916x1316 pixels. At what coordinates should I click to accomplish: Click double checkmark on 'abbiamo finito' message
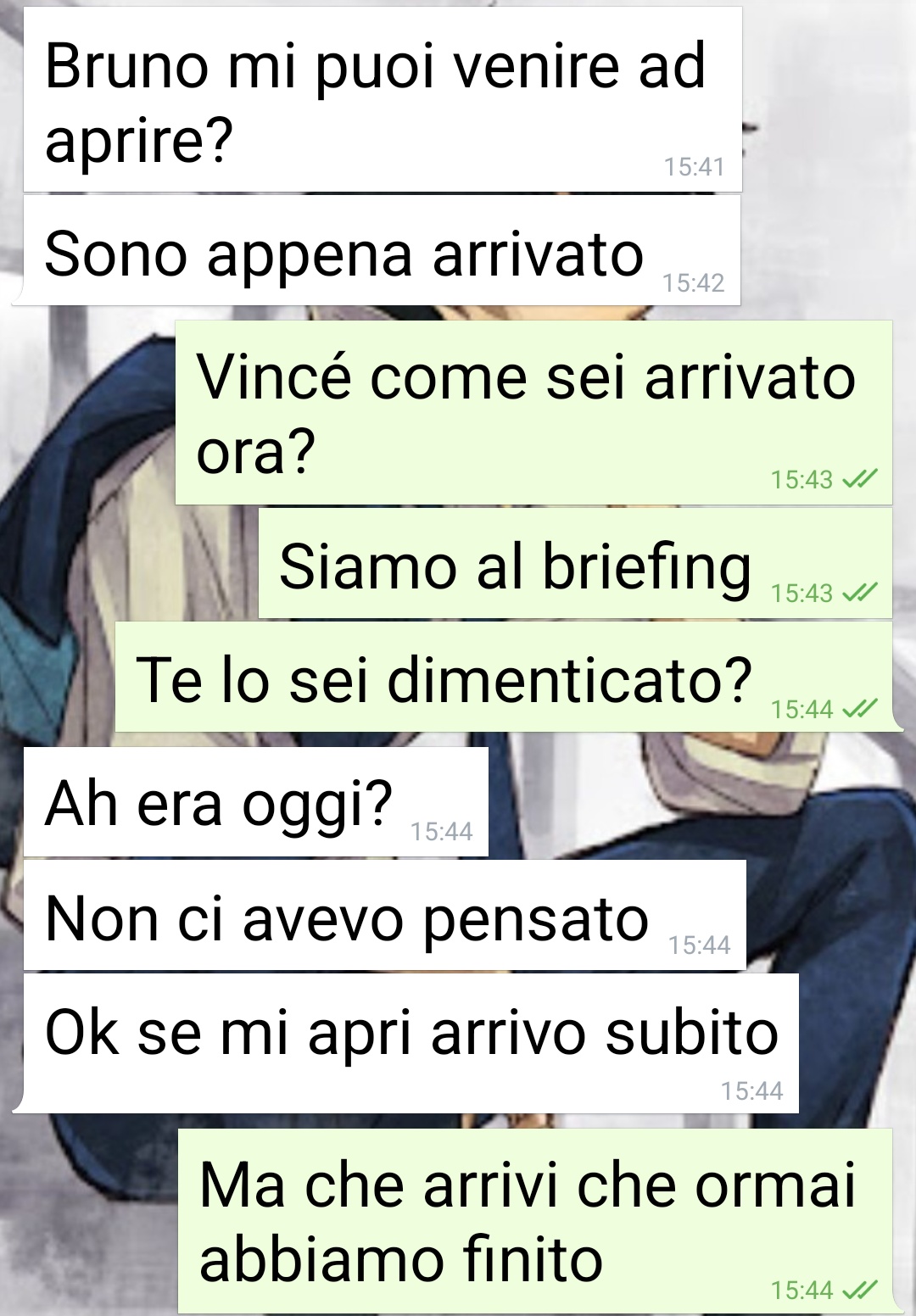point(860,1290)
